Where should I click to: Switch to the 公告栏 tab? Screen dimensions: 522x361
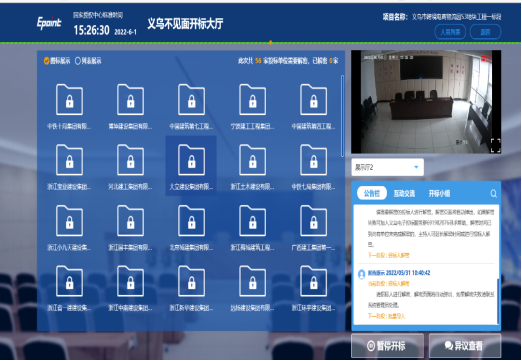[x=372, y=193]
